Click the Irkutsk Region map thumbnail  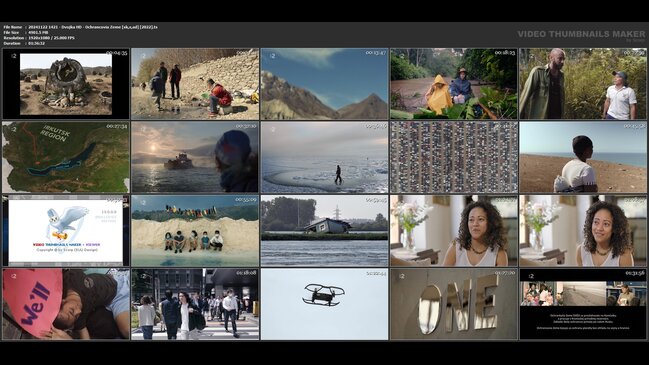click(66, 157)
